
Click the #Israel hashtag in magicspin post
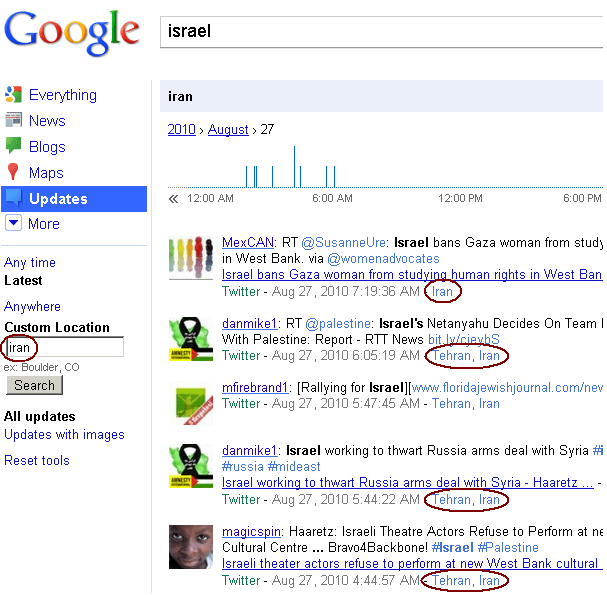pyautogui.click(x=453, y=547)
